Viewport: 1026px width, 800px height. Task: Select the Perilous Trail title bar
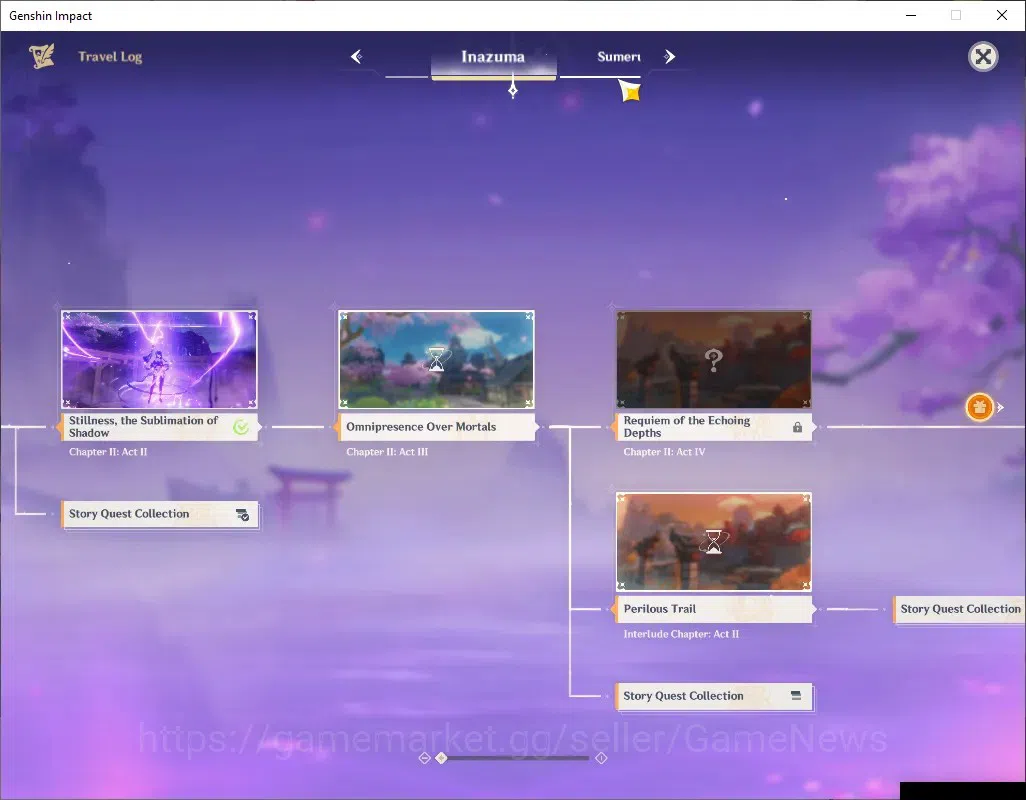coord(714,609)
